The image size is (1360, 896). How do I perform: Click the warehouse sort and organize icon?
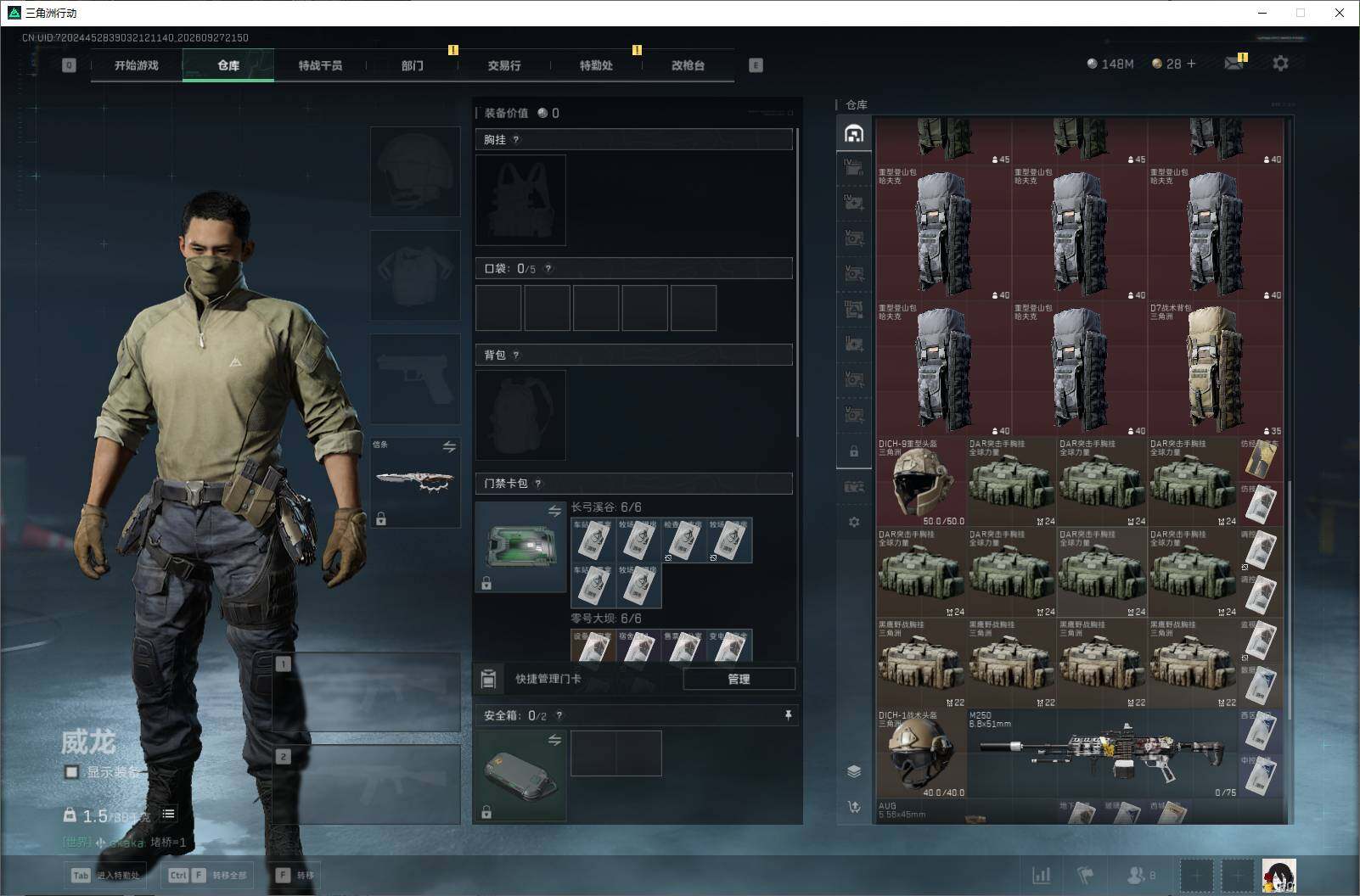[x=854, y=806]
